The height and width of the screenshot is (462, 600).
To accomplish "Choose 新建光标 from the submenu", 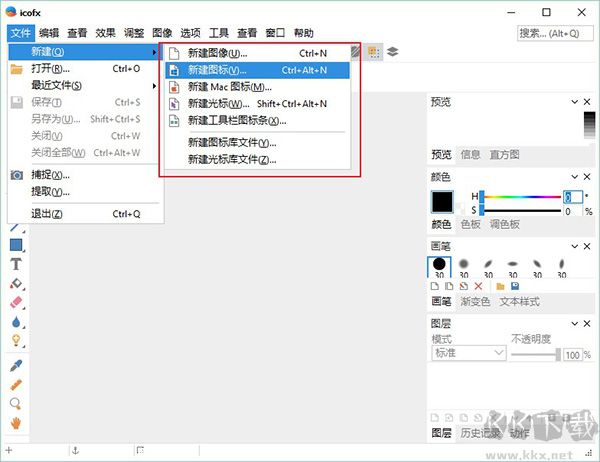I will coord(258,104).
